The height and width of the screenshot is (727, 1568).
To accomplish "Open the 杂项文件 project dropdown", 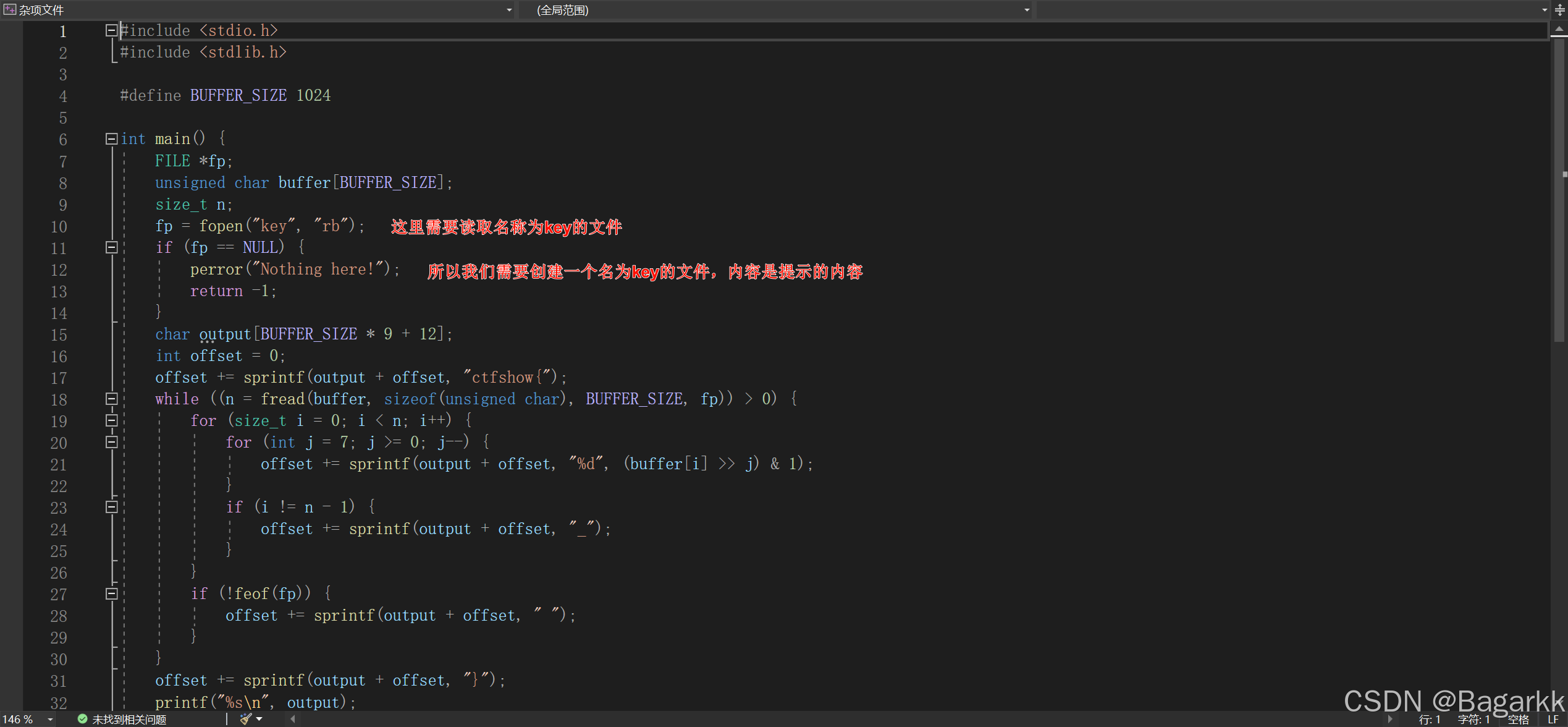I will pyautogui.click(x=509, y=10).
